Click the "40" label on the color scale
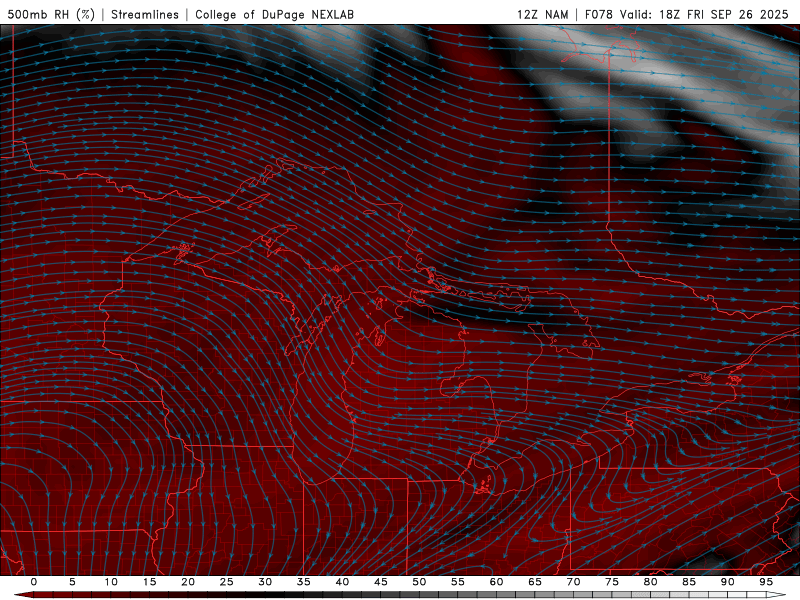The height and width of the screenshot is (600, 800). click(342, 582)
